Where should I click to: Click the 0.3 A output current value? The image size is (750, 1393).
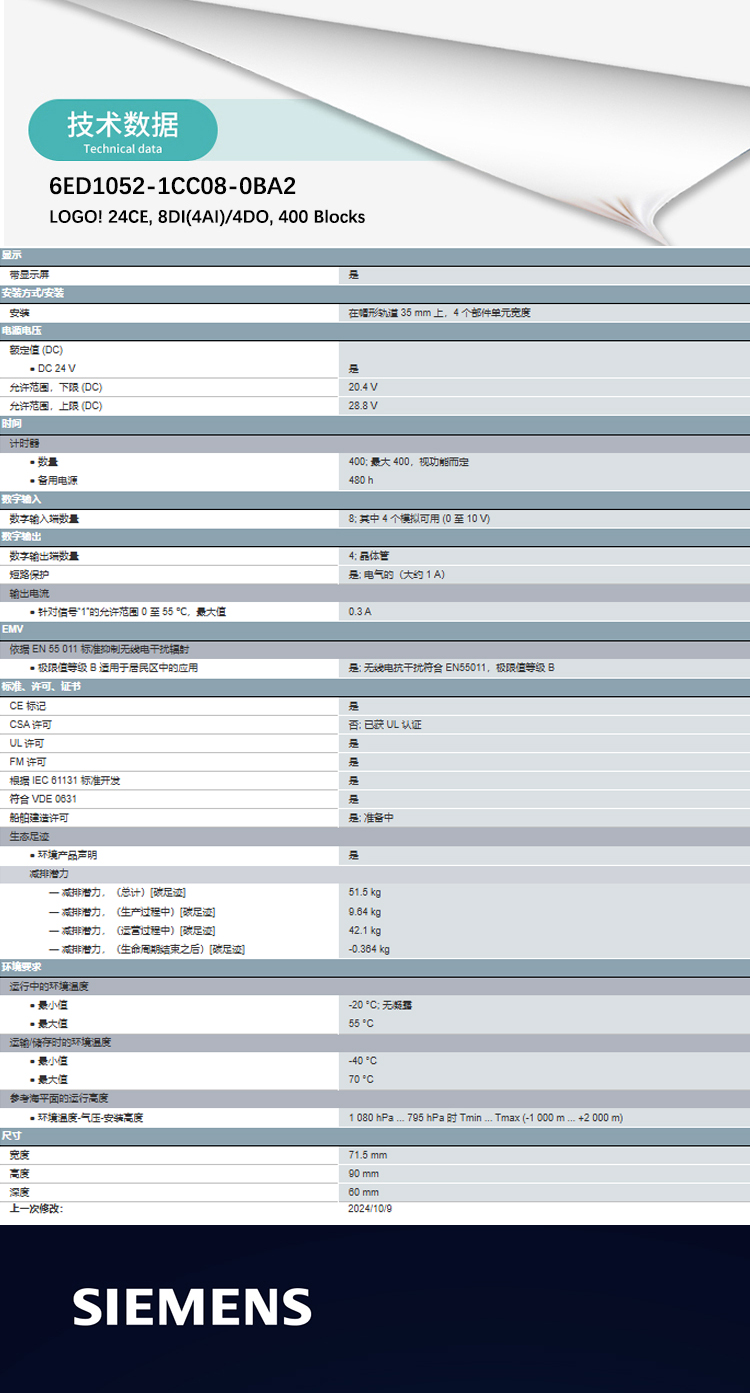360,611
